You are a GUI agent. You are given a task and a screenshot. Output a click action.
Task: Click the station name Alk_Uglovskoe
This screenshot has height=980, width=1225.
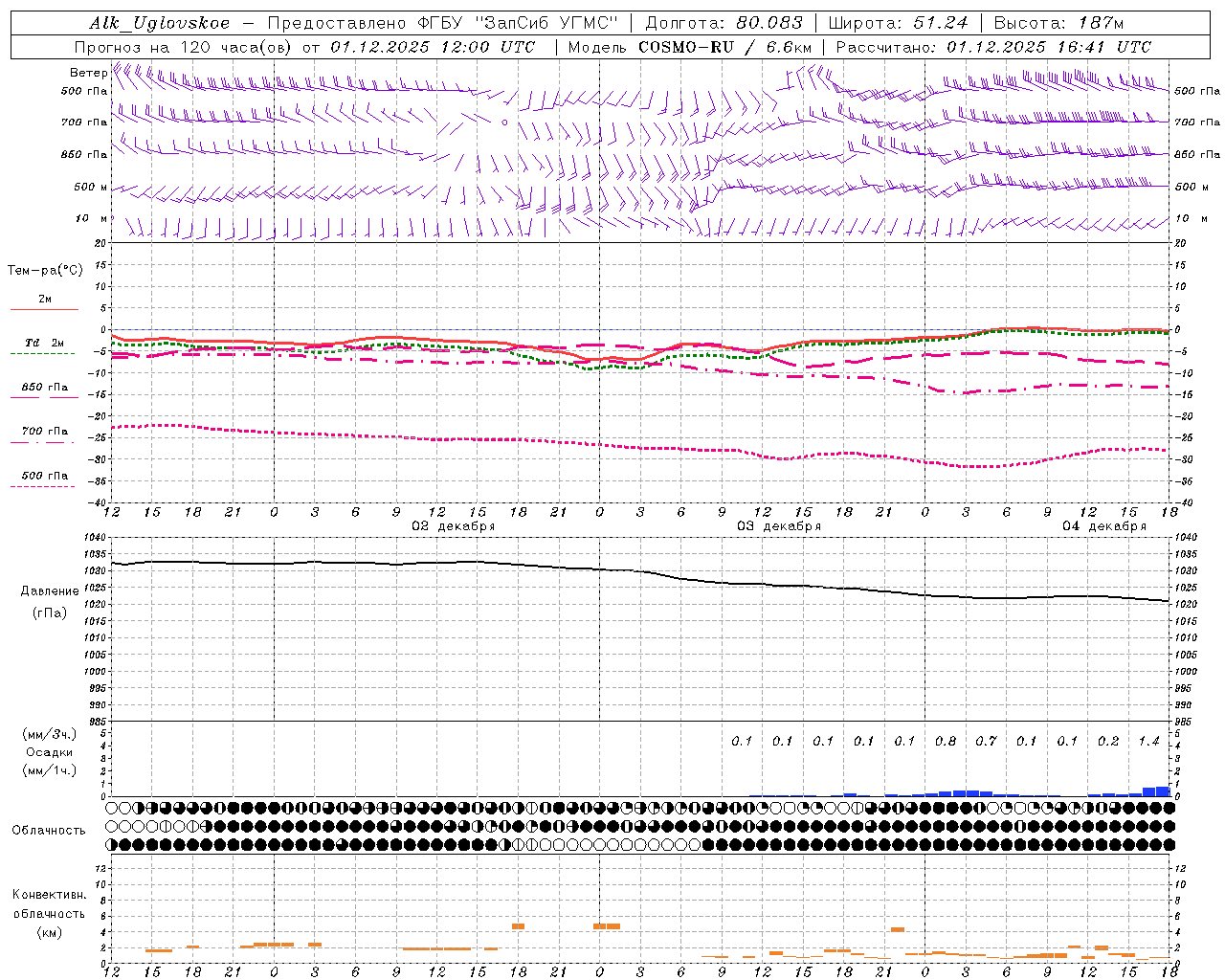(160, 23)
